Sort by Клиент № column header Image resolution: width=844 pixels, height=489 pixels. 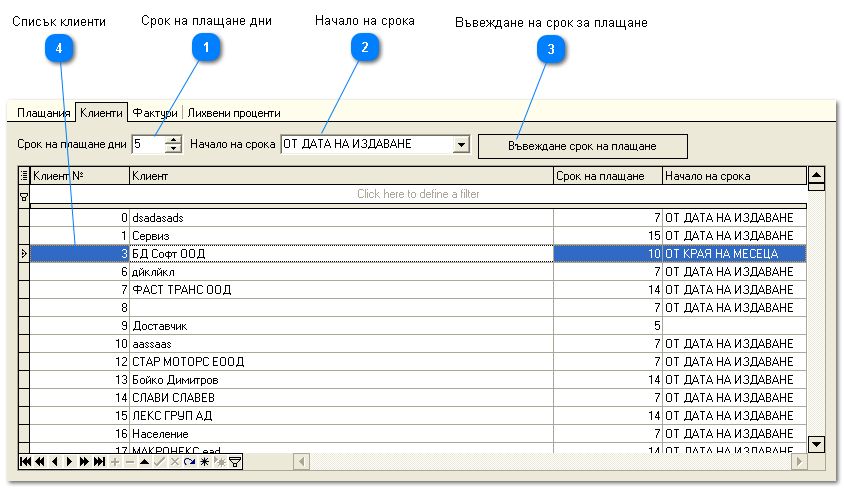pos(80,176)
